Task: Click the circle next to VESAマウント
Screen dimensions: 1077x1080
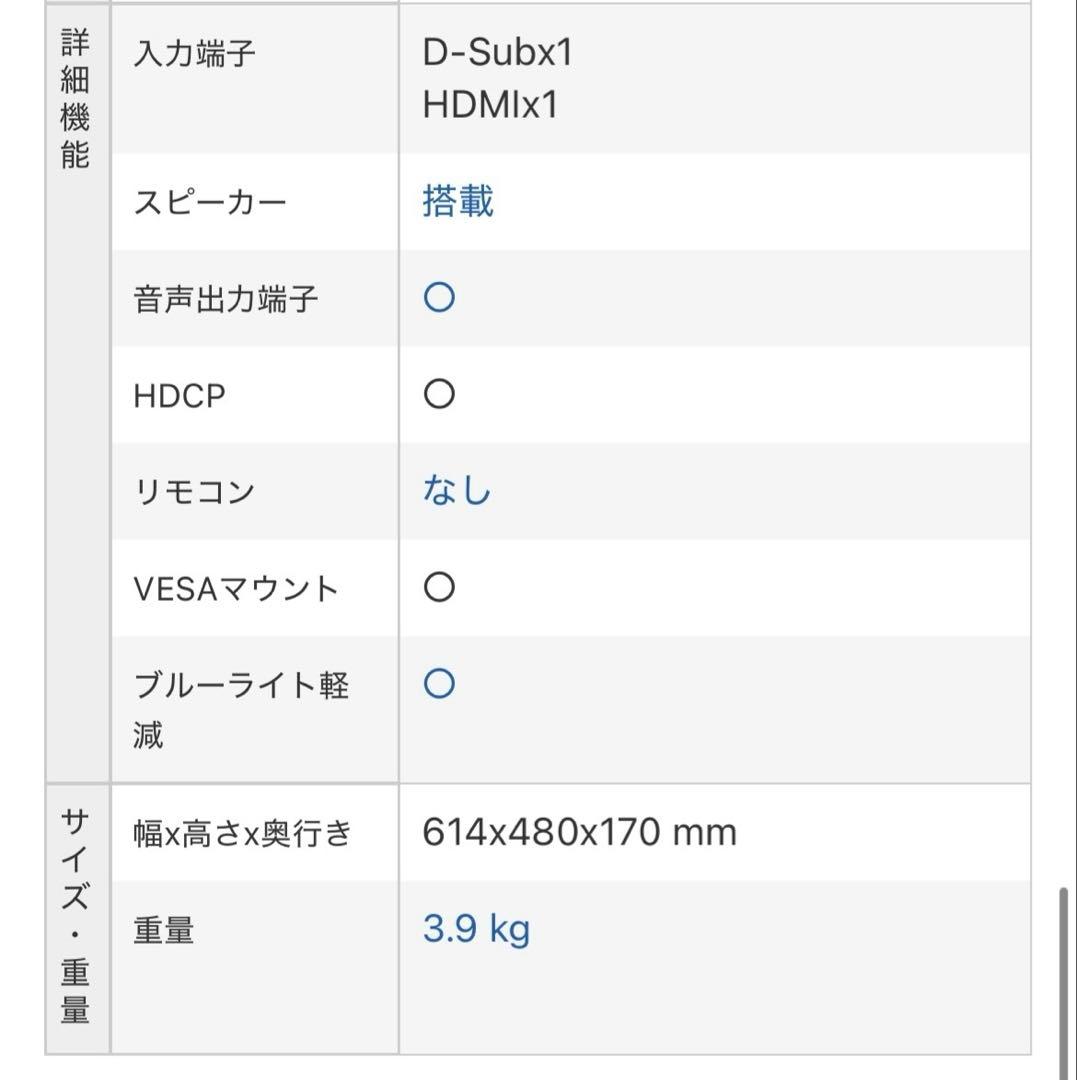Action: tap(439, 588)
